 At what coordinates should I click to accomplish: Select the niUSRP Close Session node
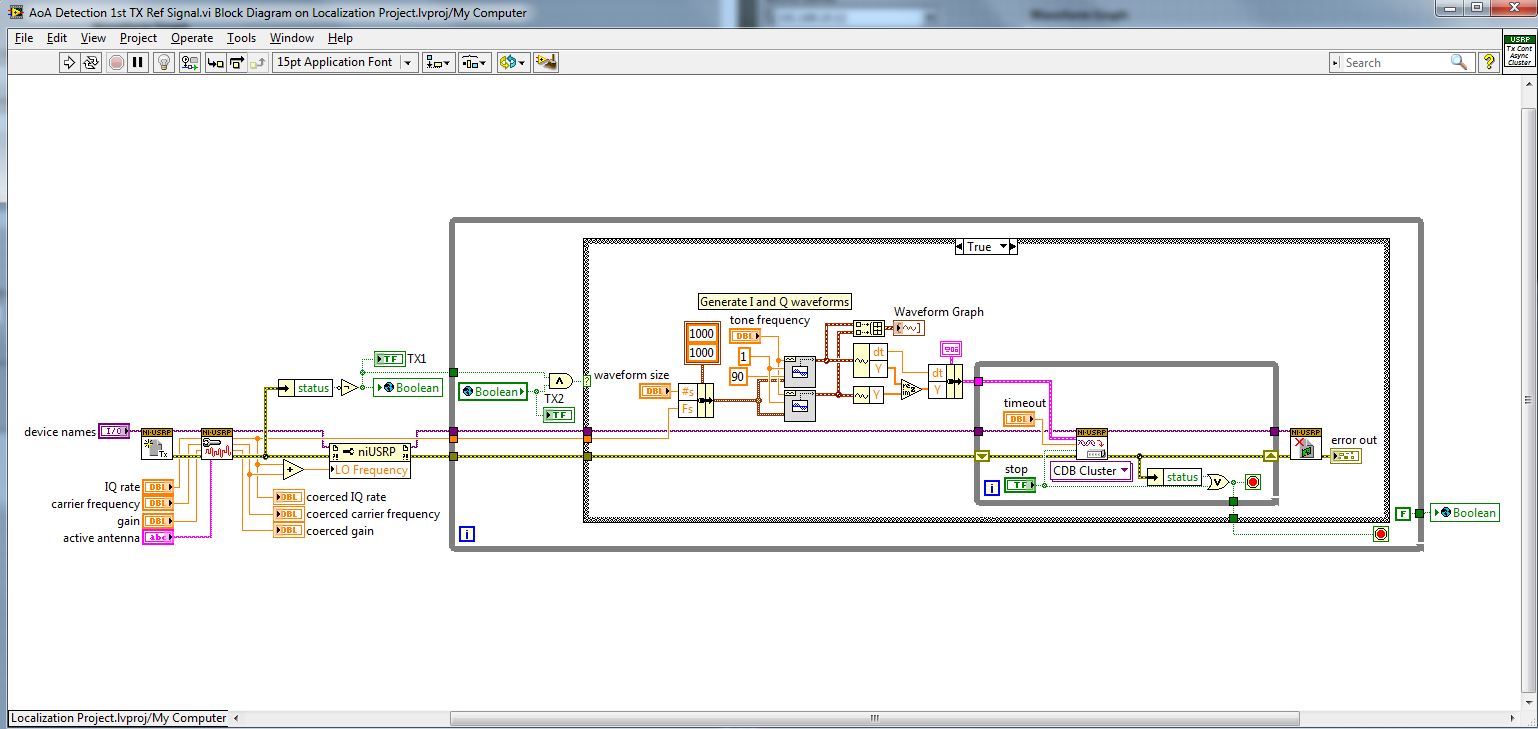click(1306, 443)
